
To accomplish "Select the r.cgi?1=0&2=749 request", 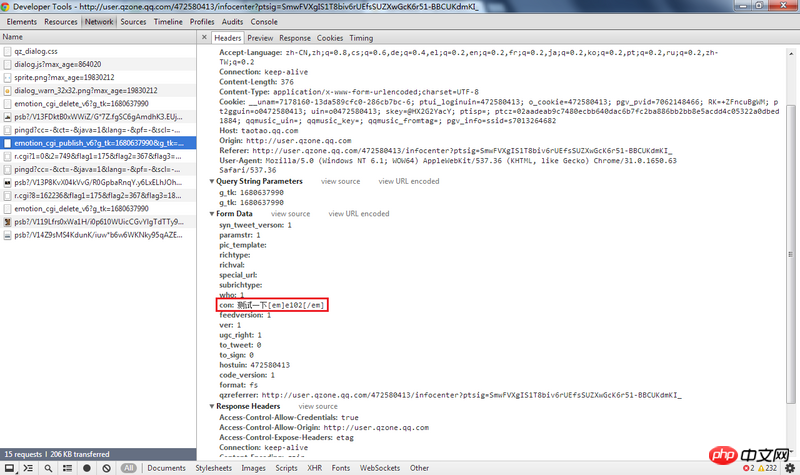I will pyautogui.click(x=98, y=156).
